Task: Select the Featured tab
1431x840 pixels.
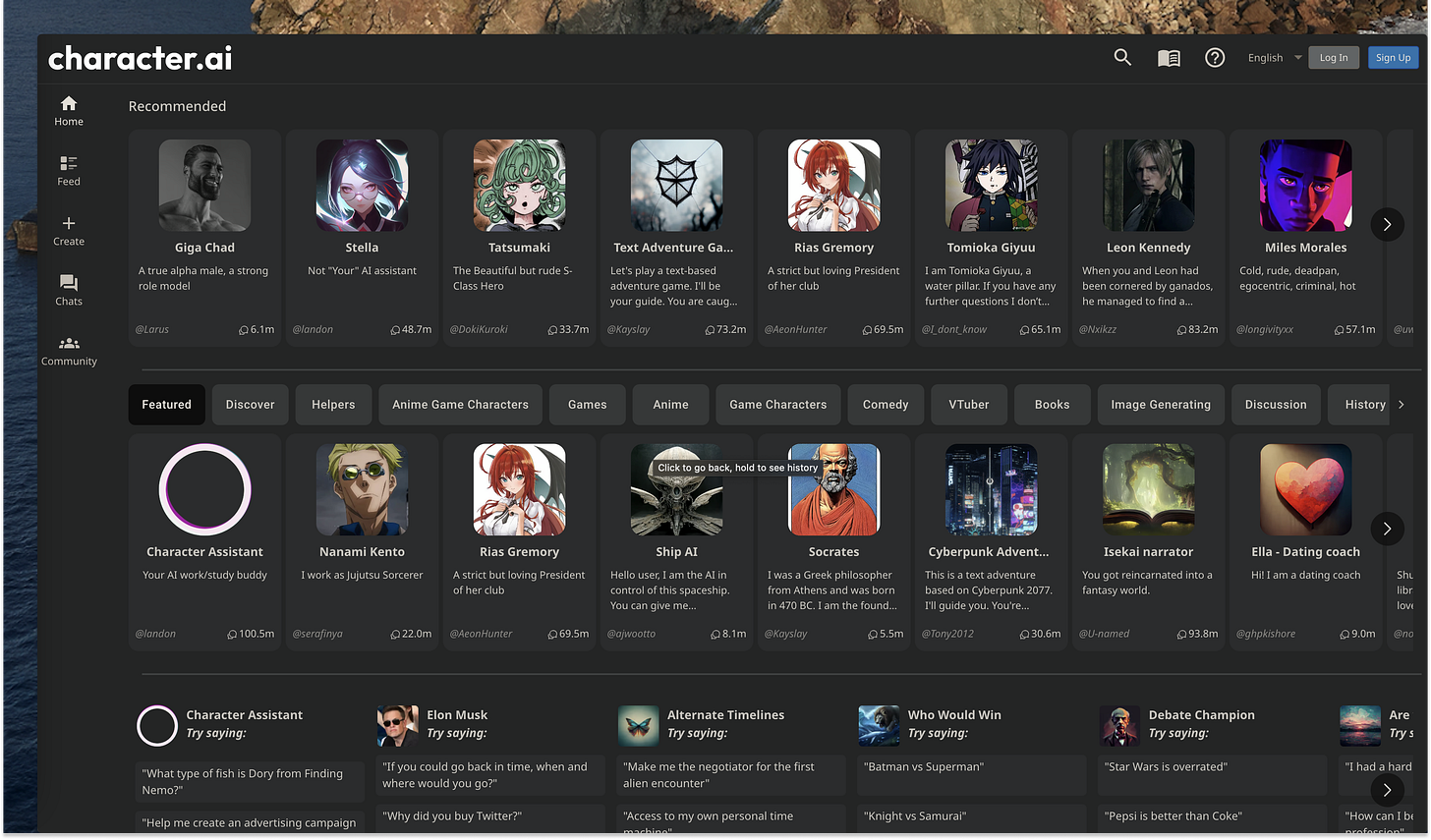Action: (167, 405)
